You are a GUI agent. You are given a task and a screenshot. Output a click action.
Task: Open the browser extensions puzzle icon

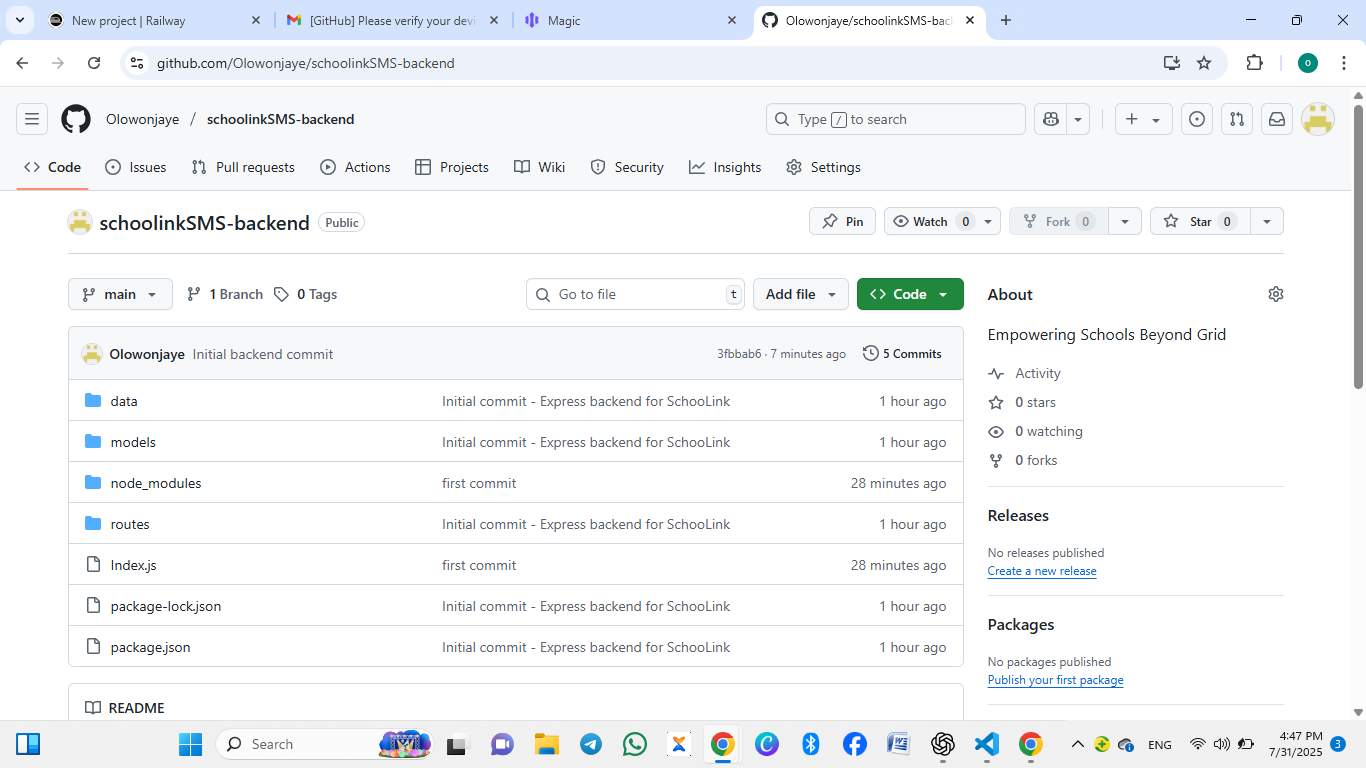point(1254,63)
